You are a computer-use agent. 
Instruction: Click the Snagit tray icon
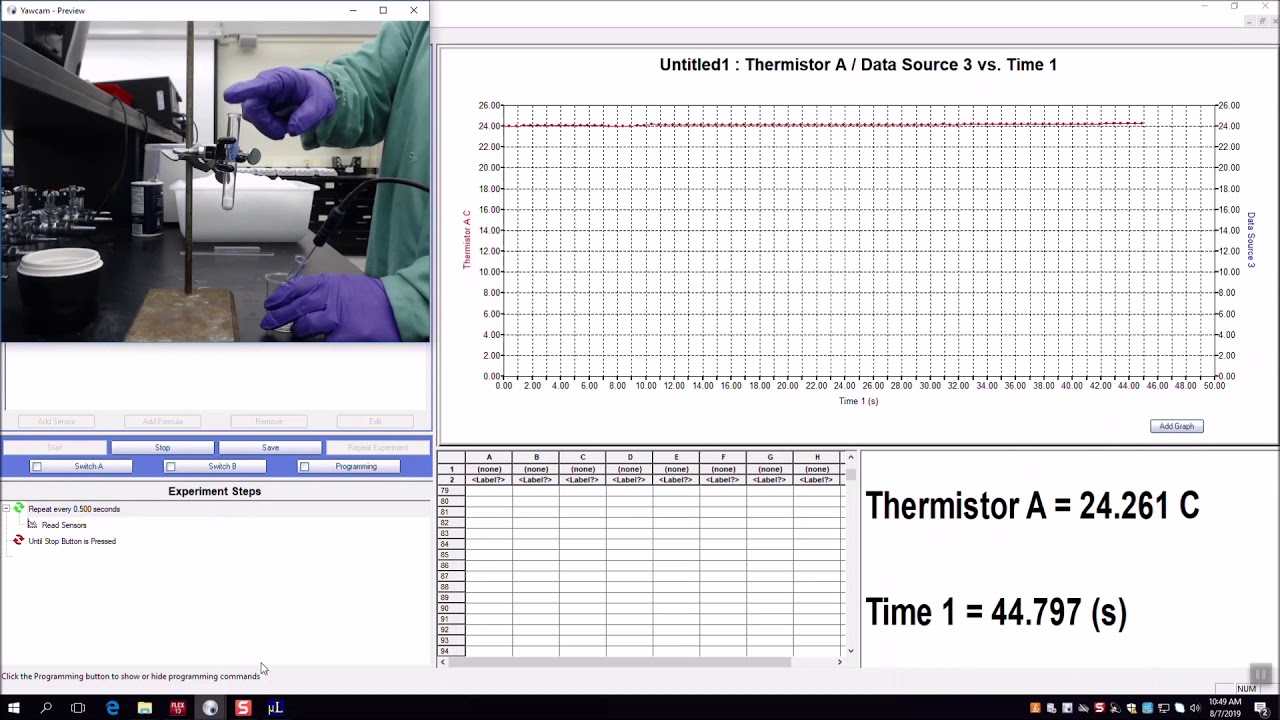pos(1099,708)
